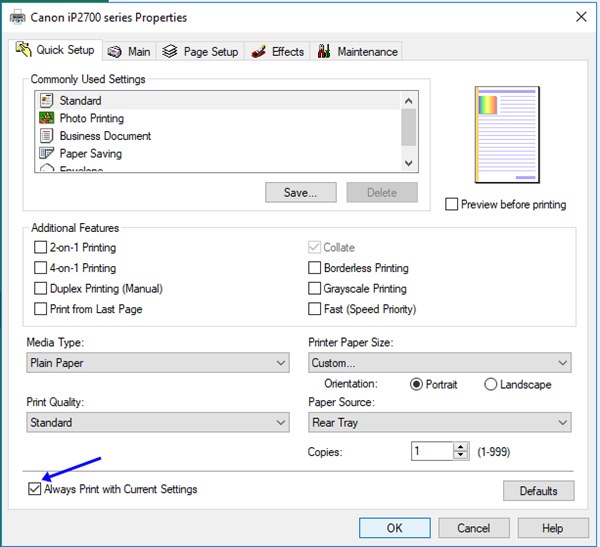Check Preview before printing

click(x=451, y=204)
